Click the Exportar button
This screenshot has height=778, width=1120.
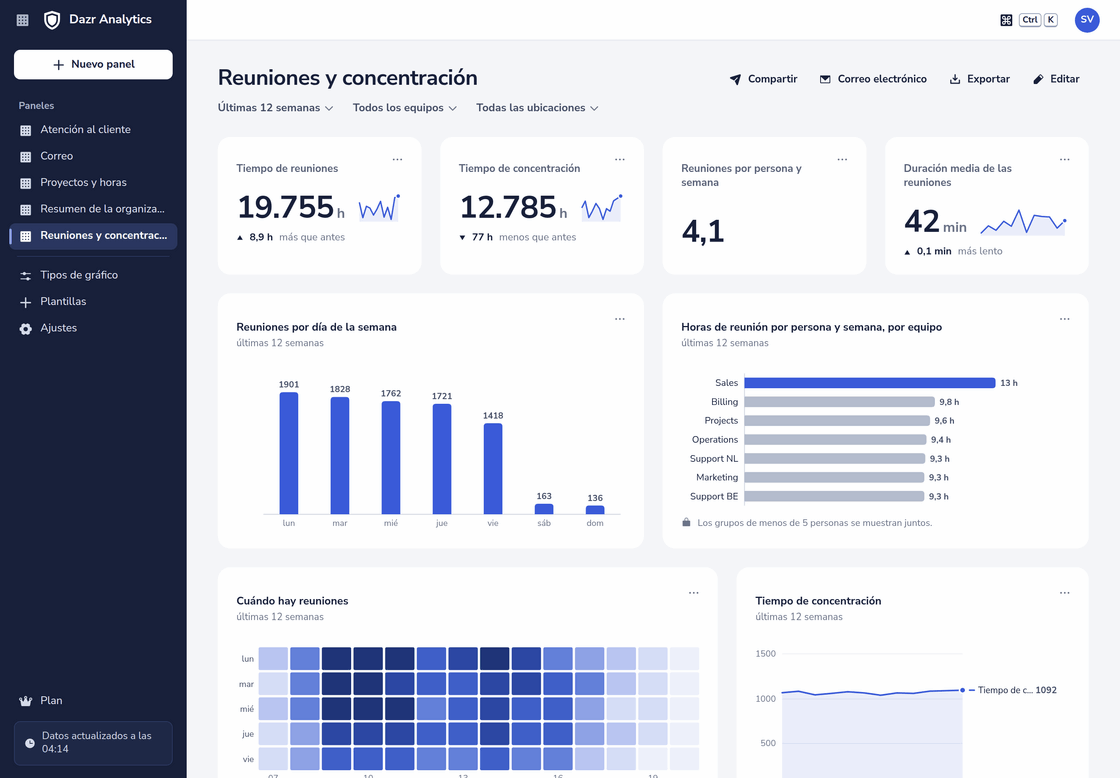(x=979, y=79)
